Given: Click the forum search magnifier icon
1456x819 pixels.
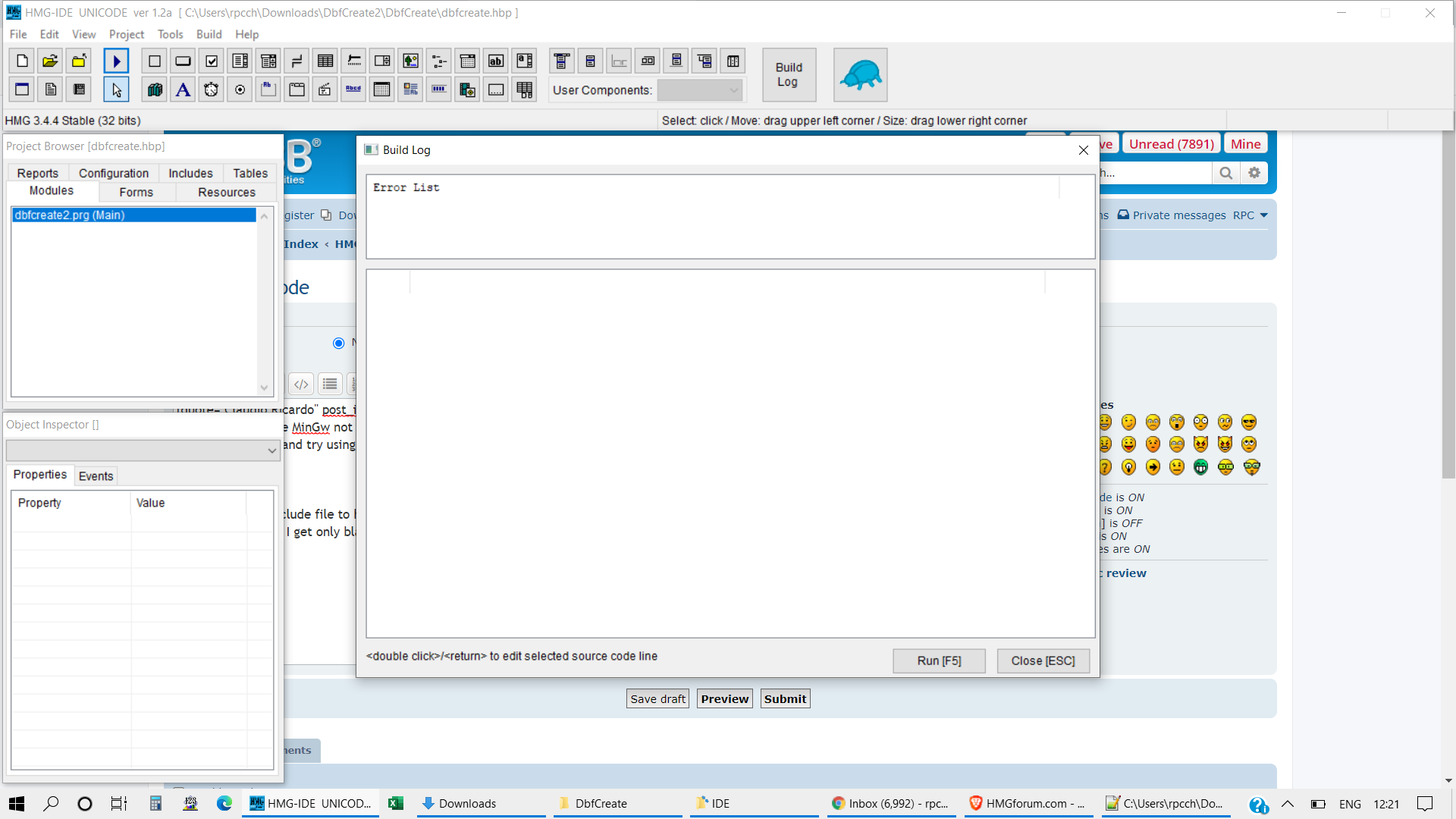Looking at the screenshot, I should coord(1226,173).
